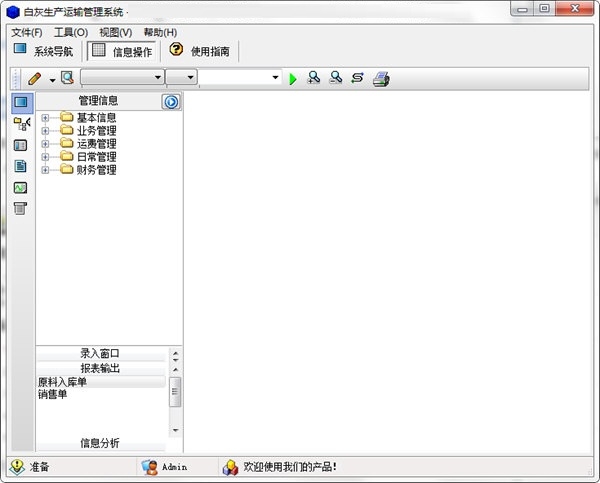Click the small up arrow beside 录入窗口
Screen dimensions: 600x483
176,353
